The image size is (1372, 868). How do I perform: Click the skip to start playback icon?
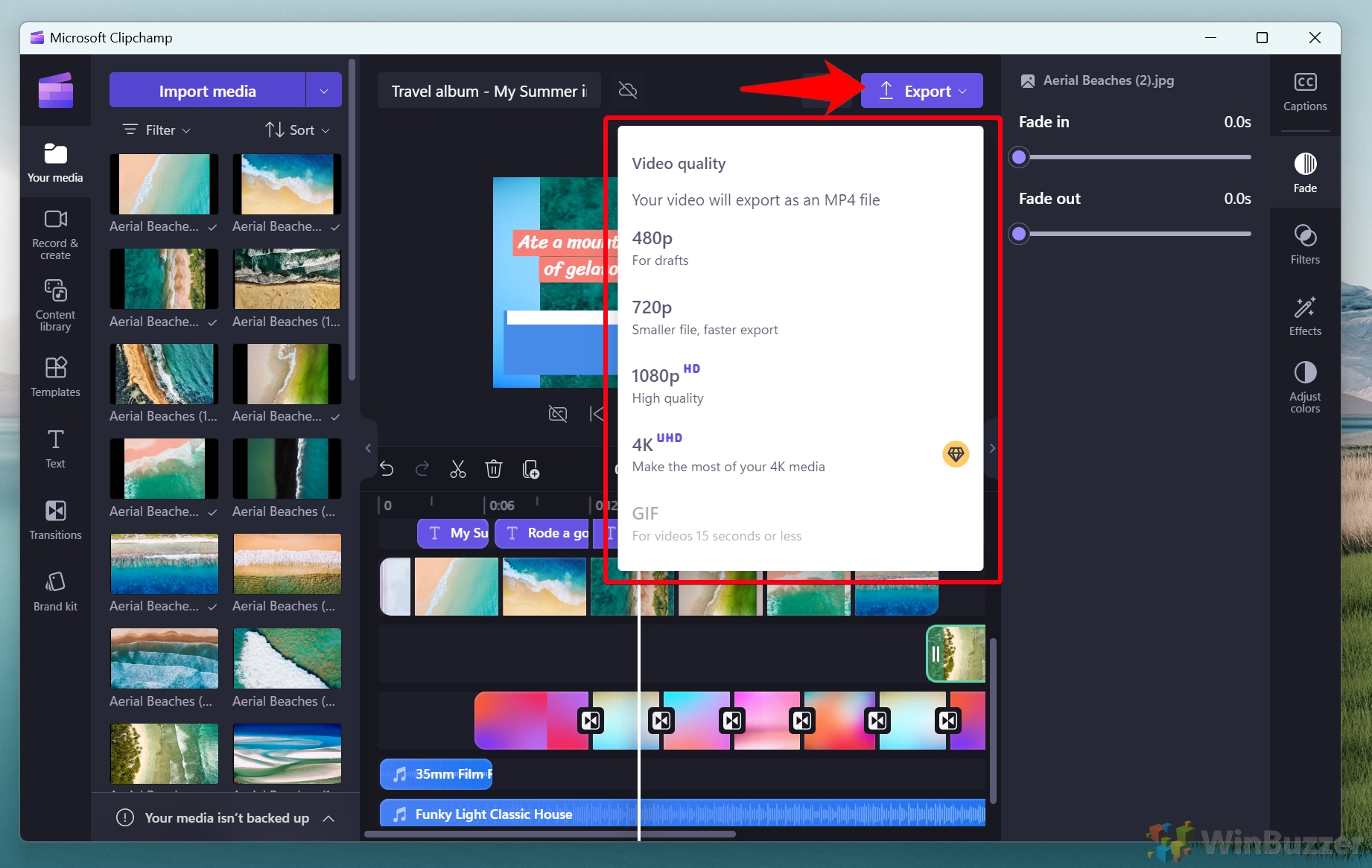coord(596,414)
